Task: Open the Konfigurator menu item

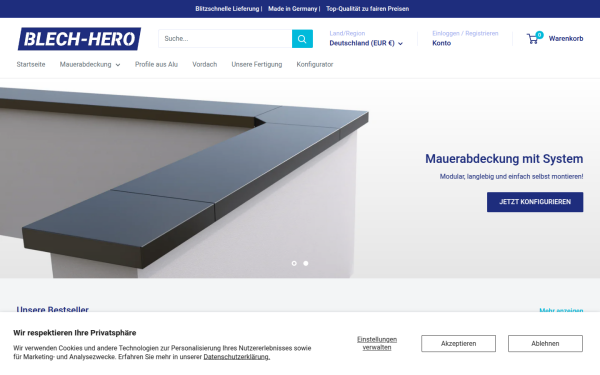Action: (x=315, y=64)
